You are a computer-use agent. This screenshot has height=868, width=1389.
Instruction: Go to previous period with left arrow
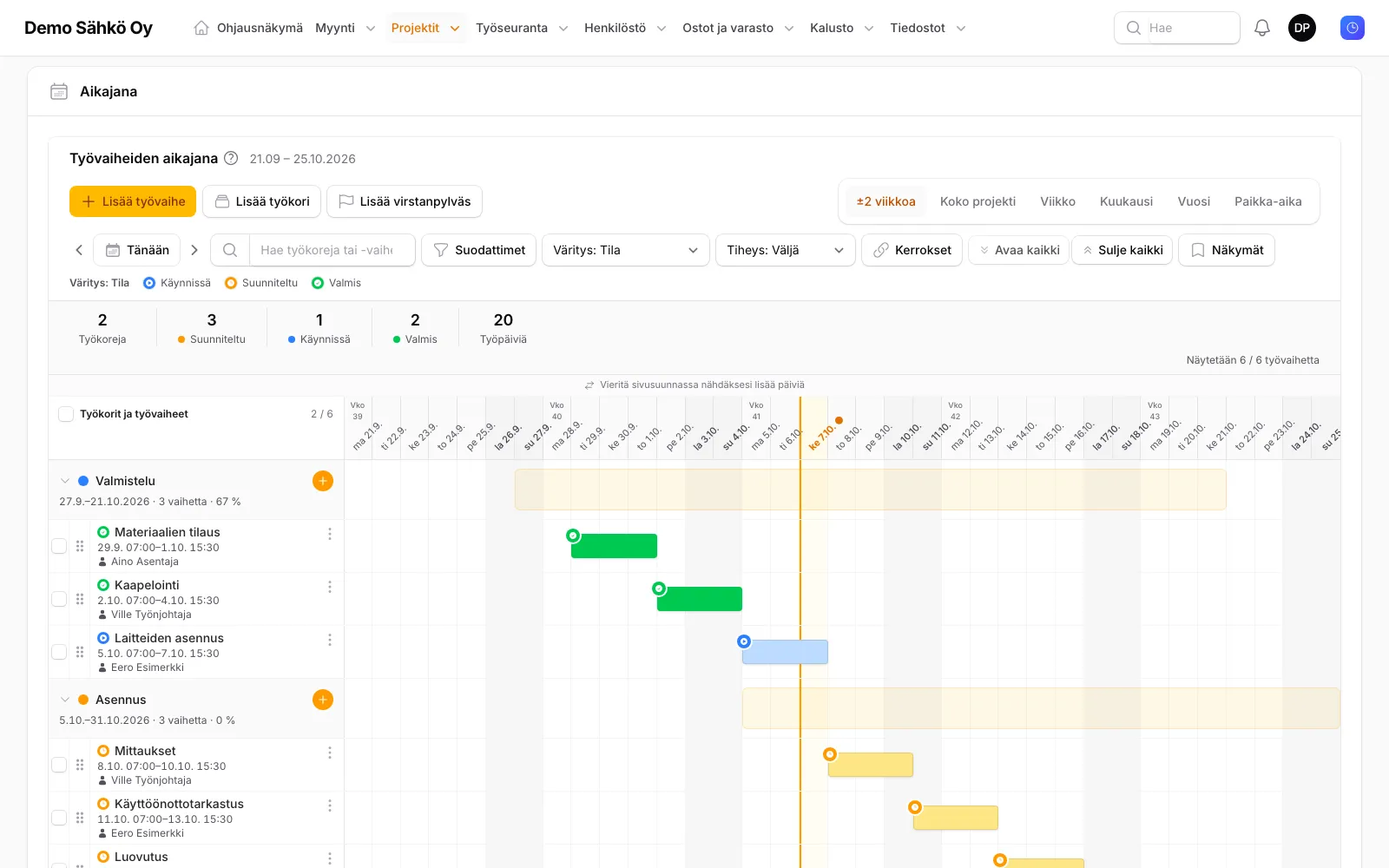(x=79, y=250)
